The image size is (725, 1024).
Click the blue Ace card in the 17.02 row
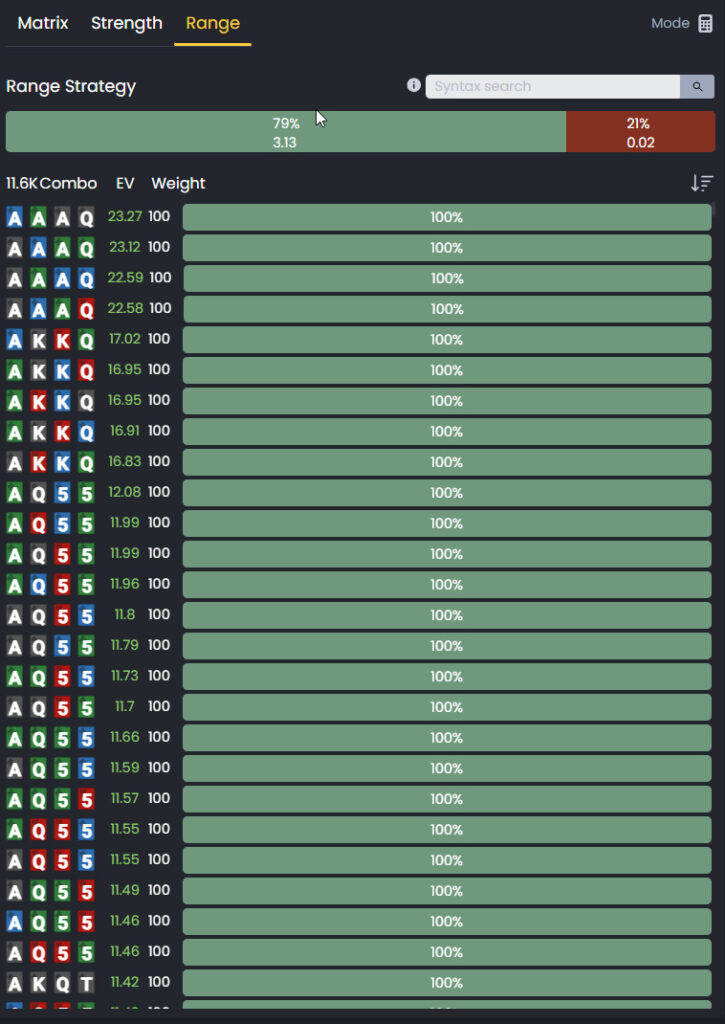(15, 340)
